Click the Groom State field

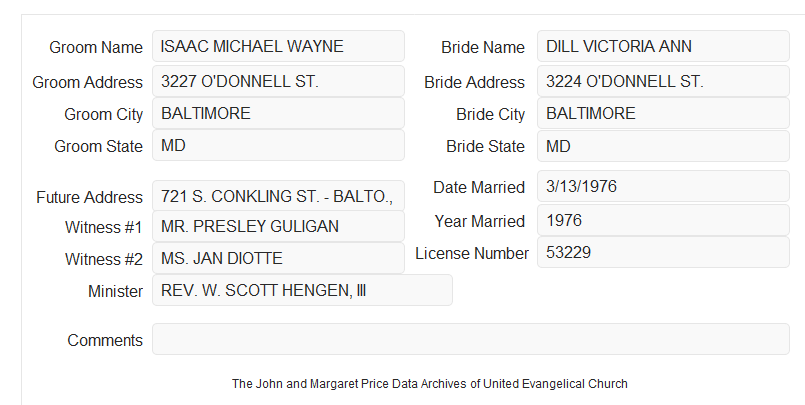[278, 145]
